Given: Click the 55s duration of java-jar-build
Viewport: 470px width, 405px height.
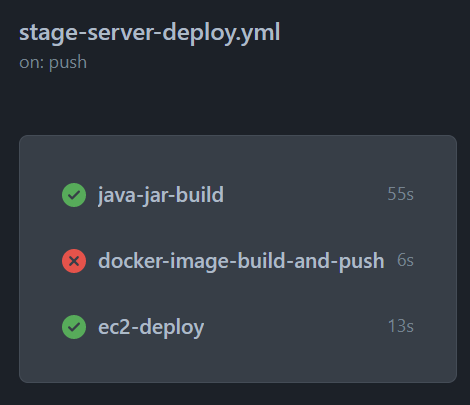Looking at the screenshot, I should click(x=400, y=194).
